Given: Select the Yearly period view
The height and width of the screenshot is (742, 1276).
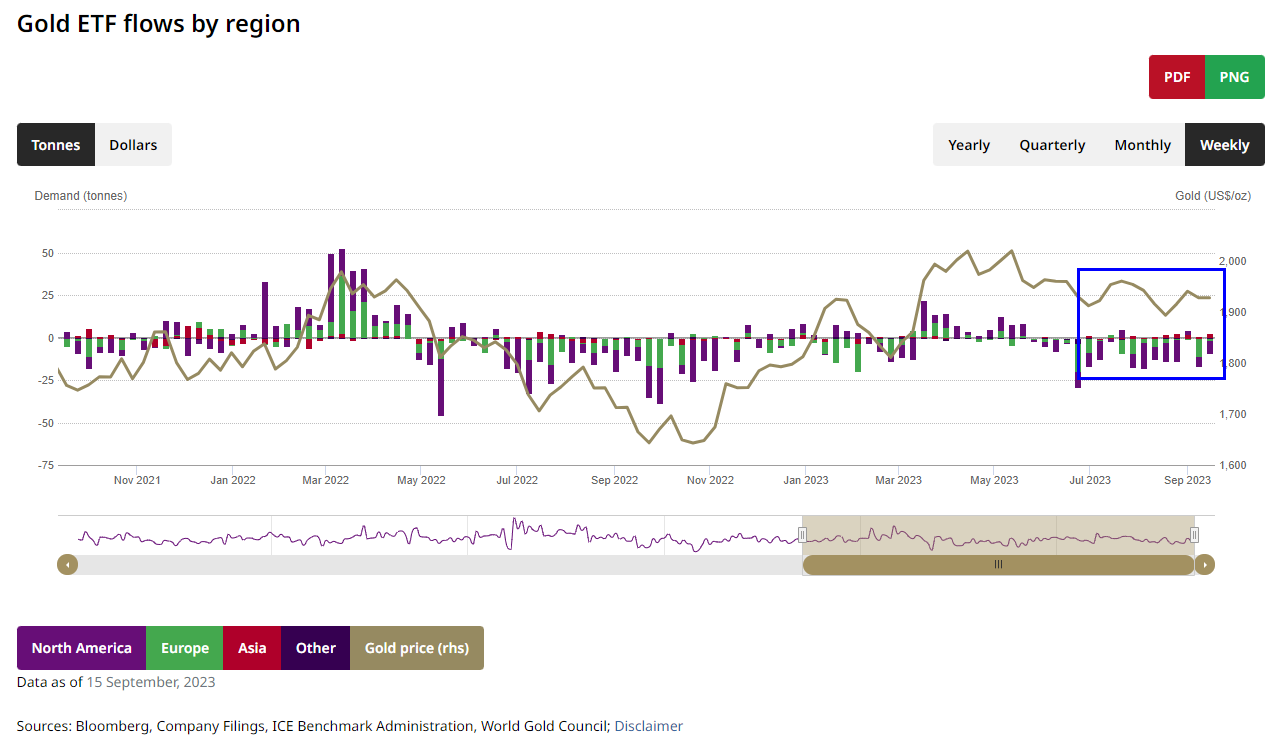Looking at the screenshot, I should (x=968, y=145).
